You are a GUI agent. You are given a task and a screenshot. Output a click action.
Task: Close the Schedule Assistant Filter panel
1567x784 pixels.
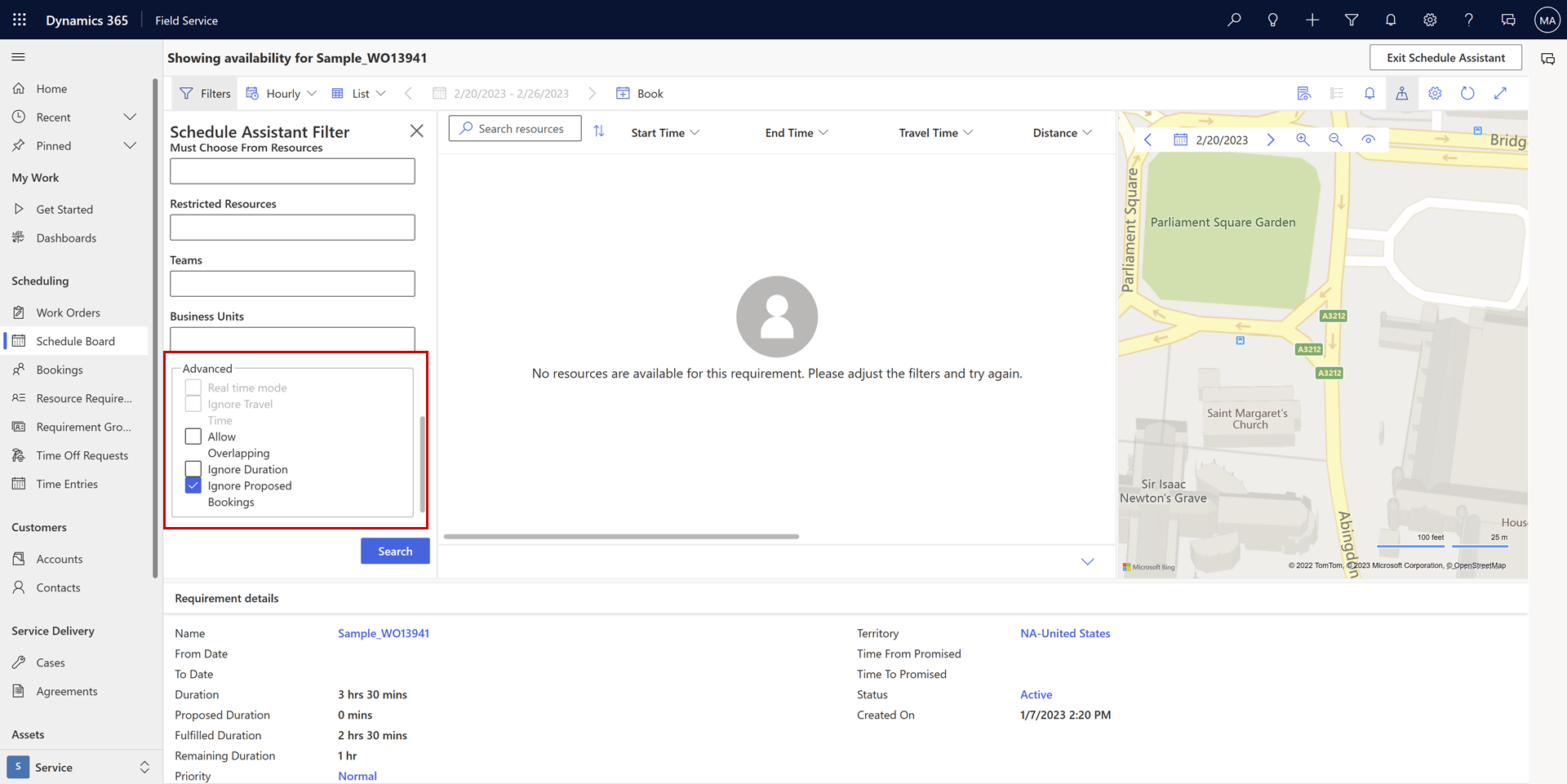coord(416,131)
